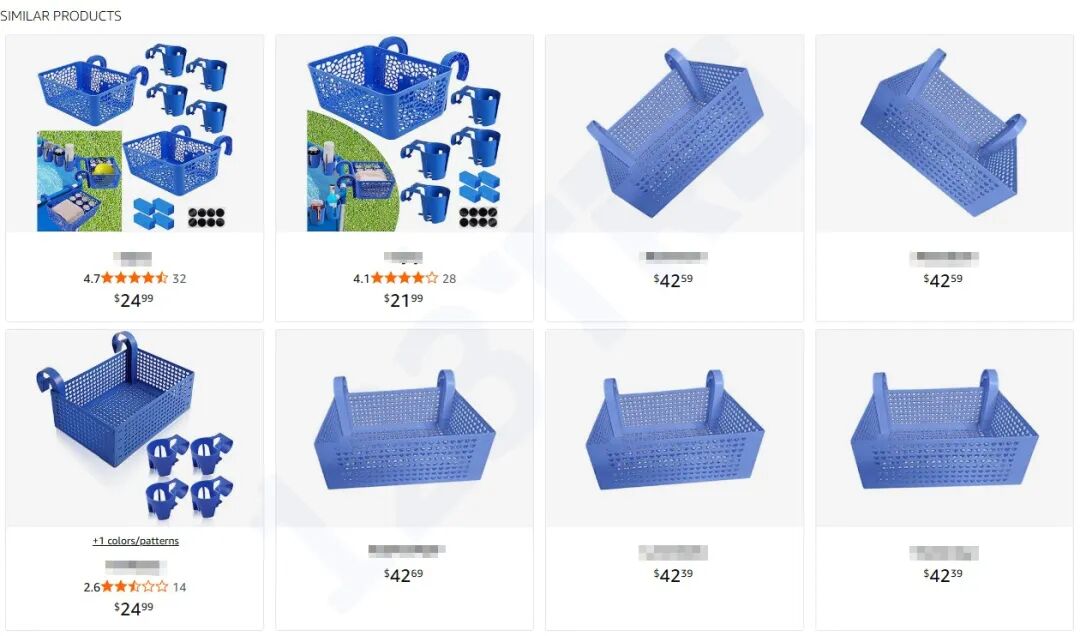Open the 4.1-star basket set product image
1080x636 pixels.
pyautogui.click(x=404, y=134)
